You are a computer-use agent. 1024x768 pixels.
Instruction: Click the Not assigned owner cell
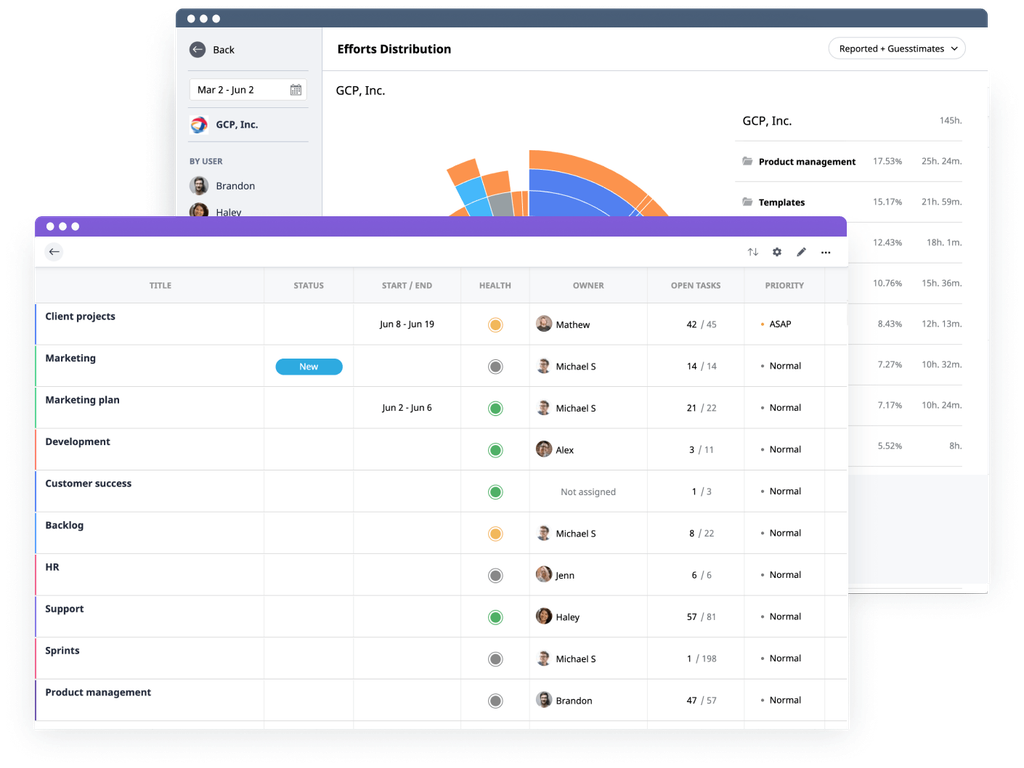click(x=588, y=492)
